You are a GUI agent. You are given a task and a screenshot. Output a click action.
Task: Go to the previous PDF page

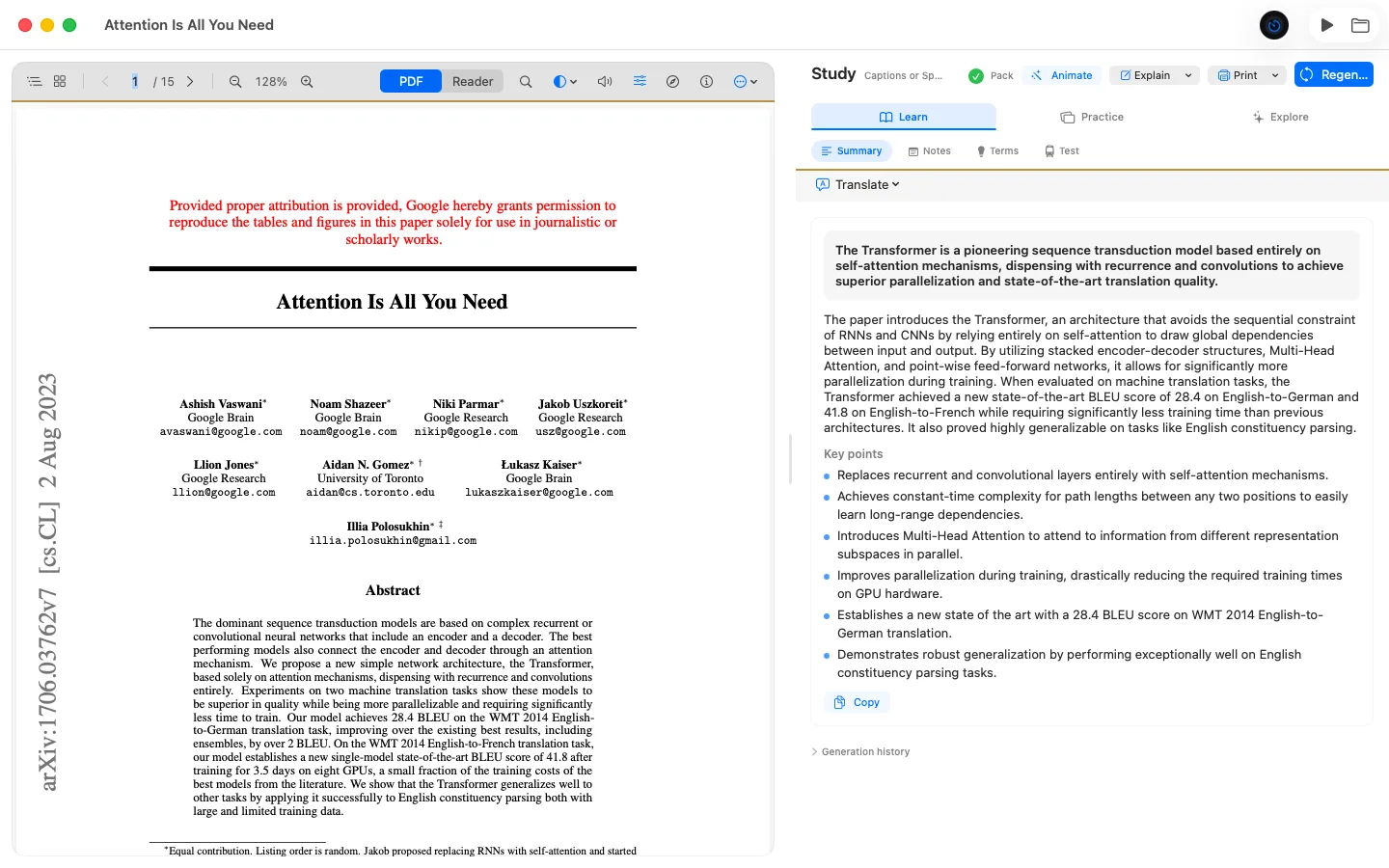(105, 82)
